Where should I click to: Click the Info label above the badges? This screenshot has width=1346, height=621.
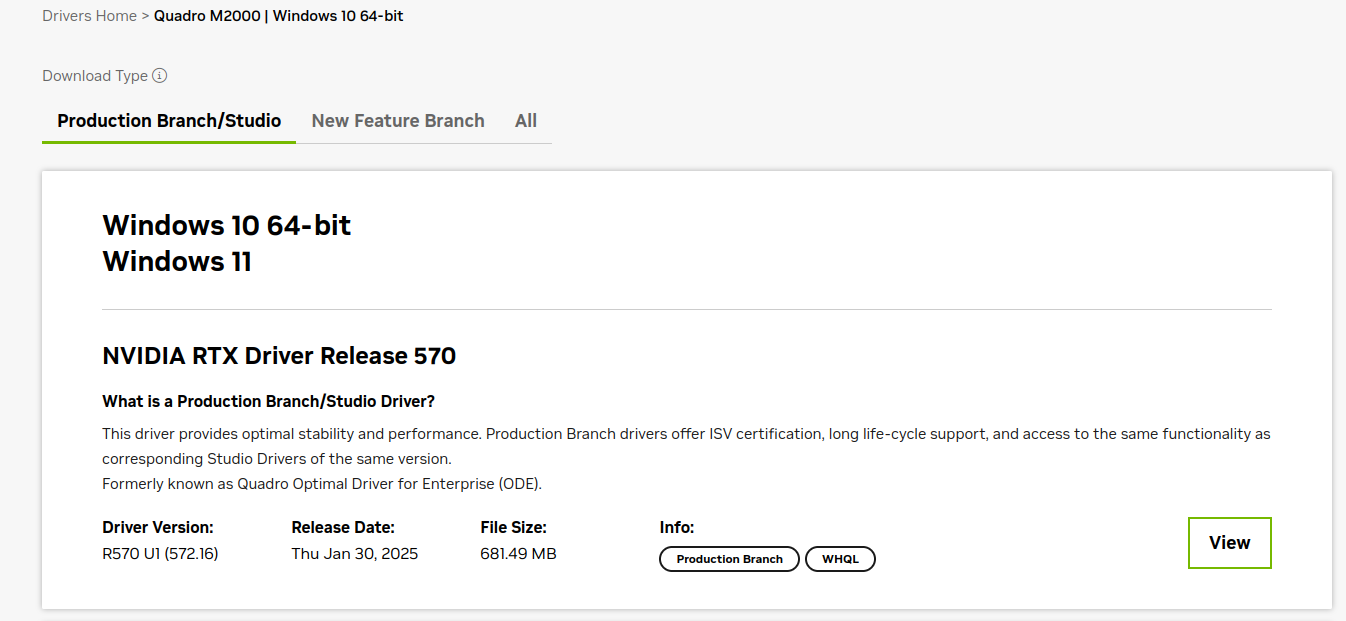676,527
